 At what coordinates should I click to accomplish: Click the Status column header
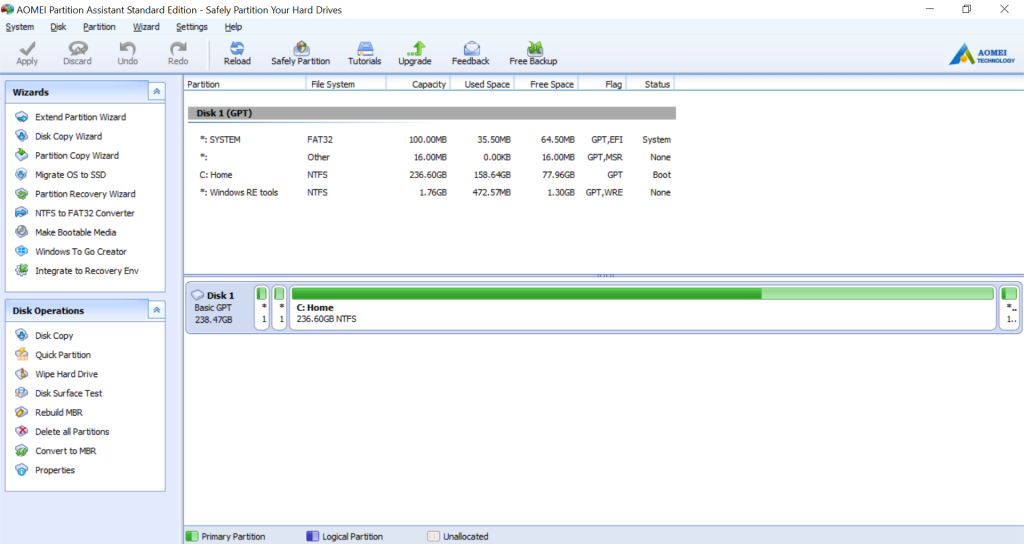tap(650, 84)
